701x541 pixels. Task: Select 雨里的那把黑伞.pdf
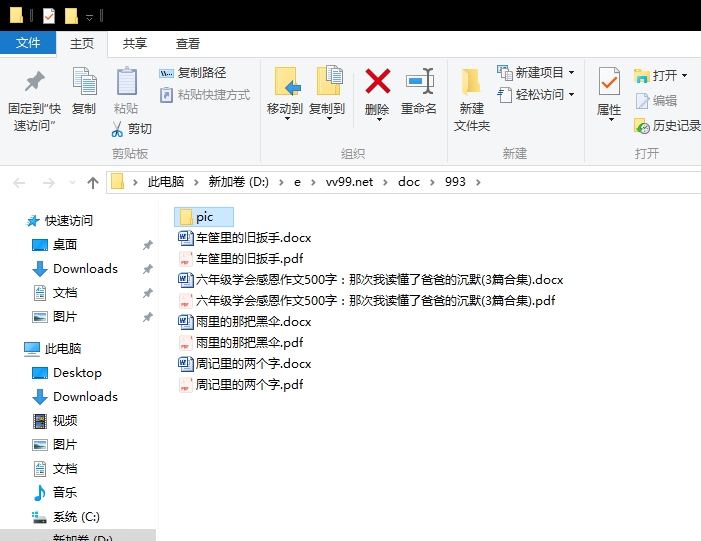(x=241, y=342)
